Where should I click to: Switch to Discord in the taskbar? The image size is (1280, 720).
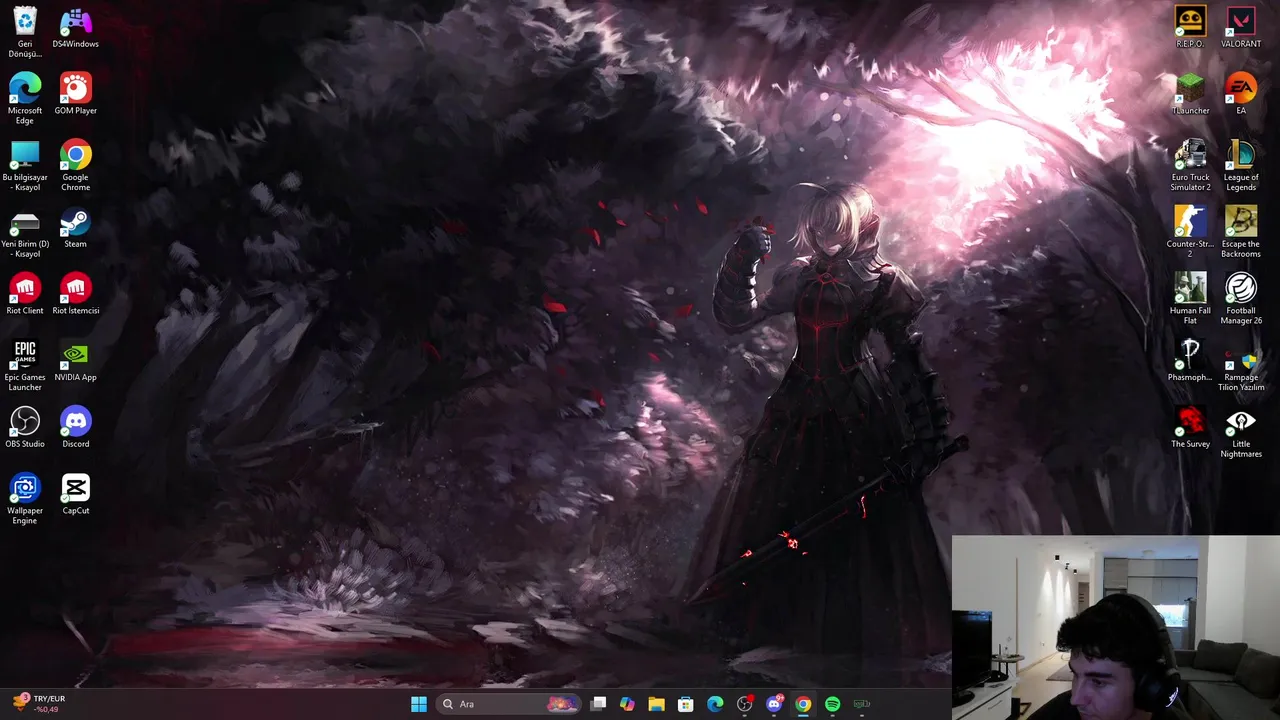pyautogui.click(x=774, y=704)
